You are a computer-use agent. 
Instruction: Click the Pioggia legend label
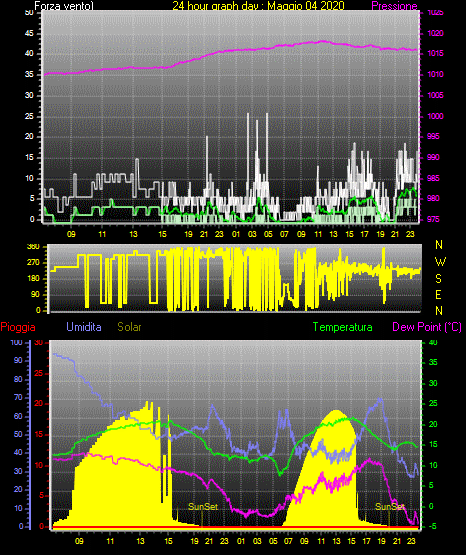(x=18, y=327)
